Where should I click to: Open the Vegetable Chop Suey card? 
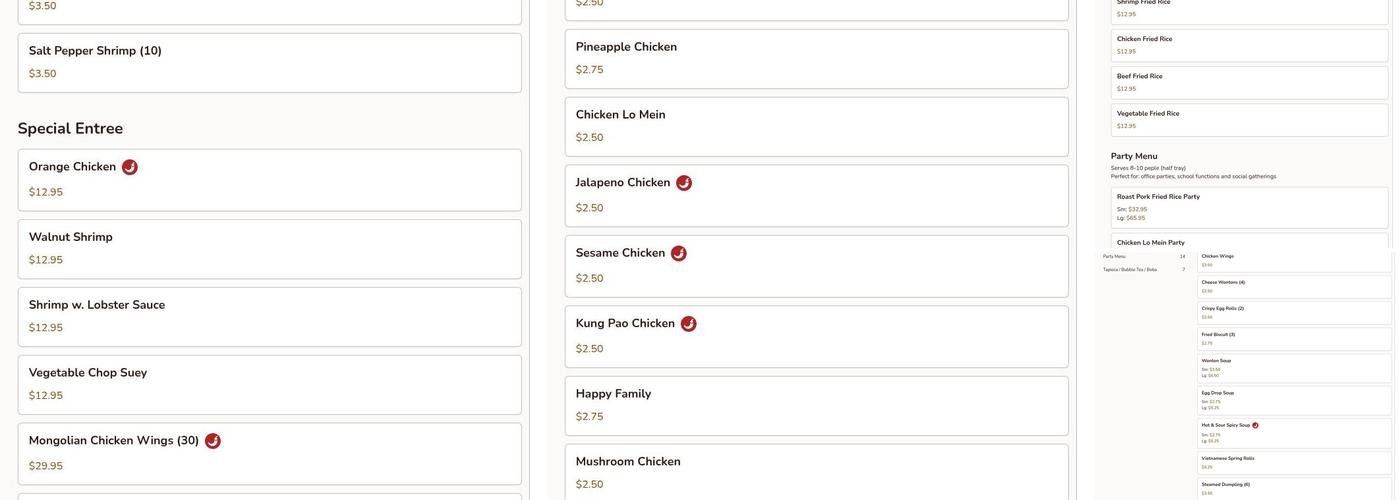coord(269,385)
